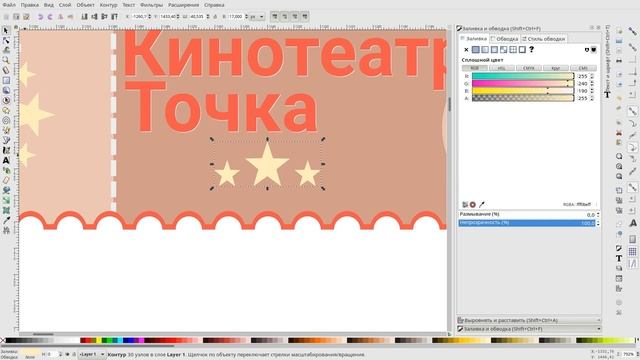640x360 pixels.
Task: Select the Ellipse tool
Action: click(6, 100)
